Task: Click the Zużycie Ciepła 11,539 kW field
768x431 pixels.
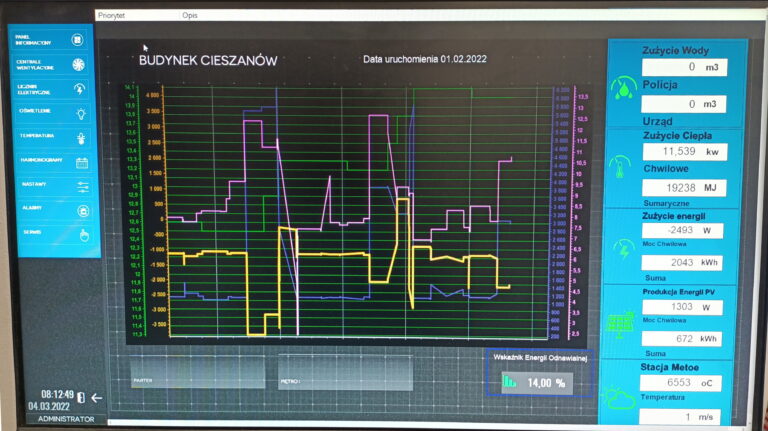Action: click(685, 152)
